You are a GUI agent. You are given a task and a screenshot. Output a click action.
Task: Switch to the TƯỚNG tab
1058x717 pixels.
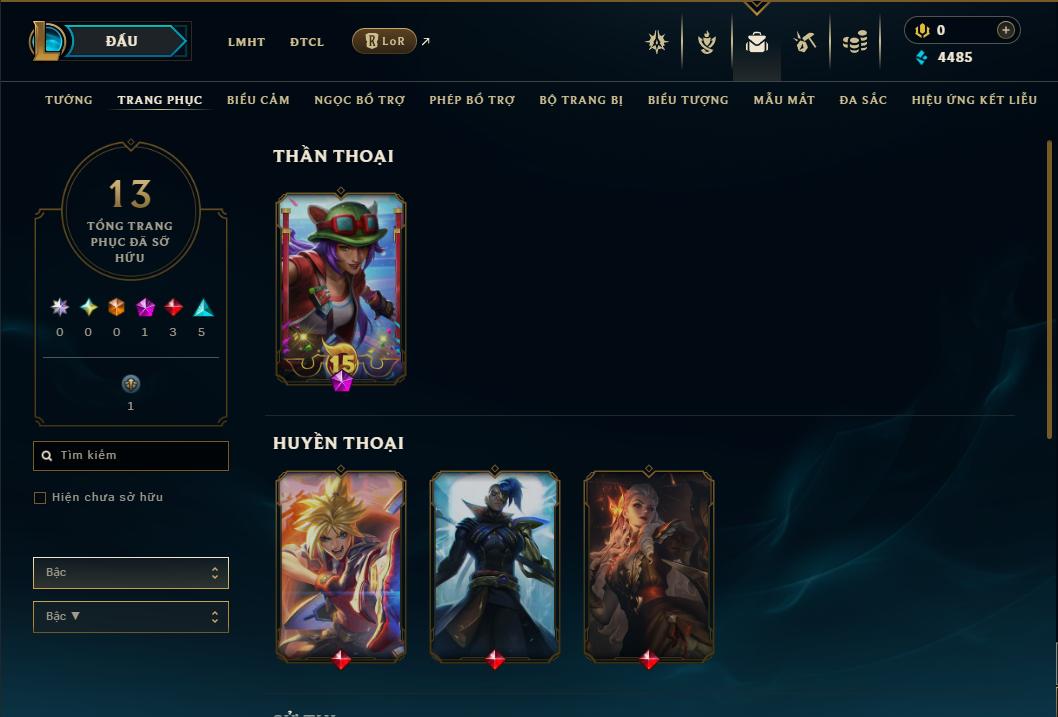click(69, 100)
